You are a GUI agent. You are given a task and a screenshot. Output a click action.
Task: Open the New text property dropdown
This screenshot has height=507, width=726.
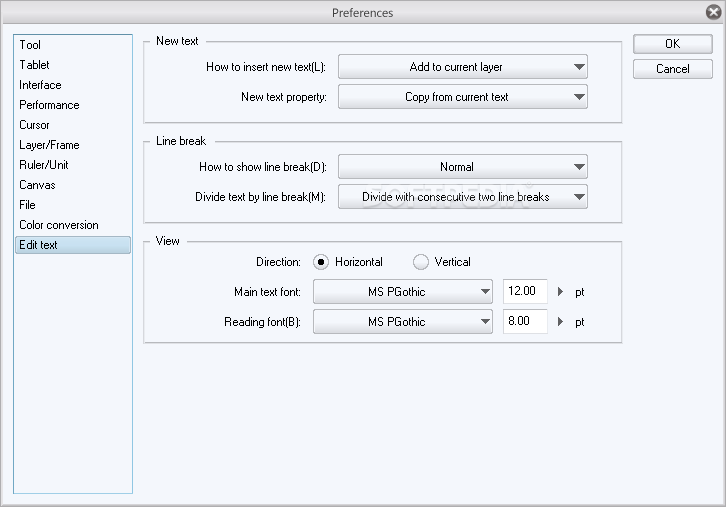(x=463, y=97)
